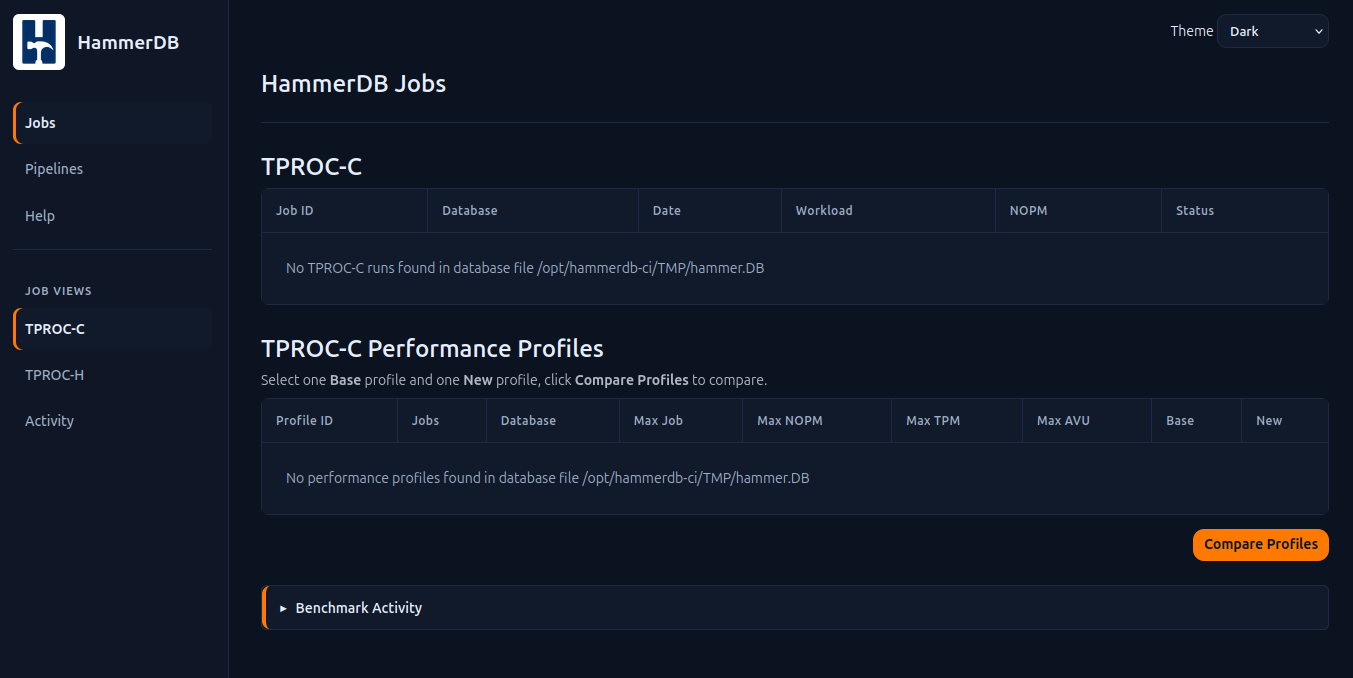Click the HammerDB title text in sidebar
This screenshot has width=1353, height=678.
coord(128,42)
